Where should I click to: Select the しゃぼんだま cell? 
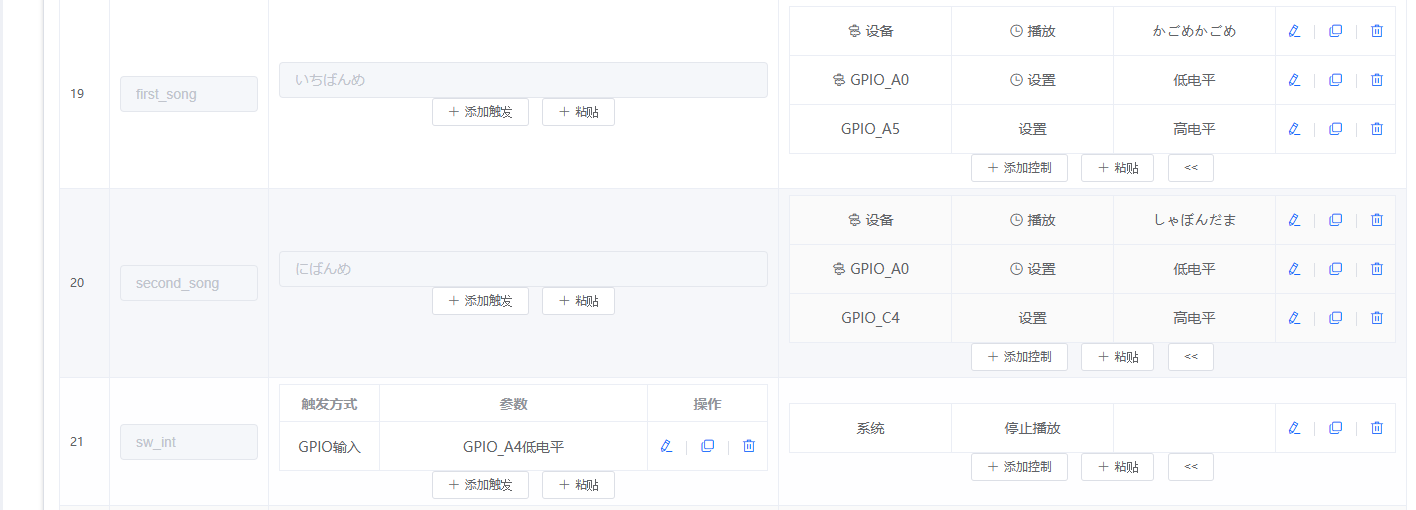1194,220
